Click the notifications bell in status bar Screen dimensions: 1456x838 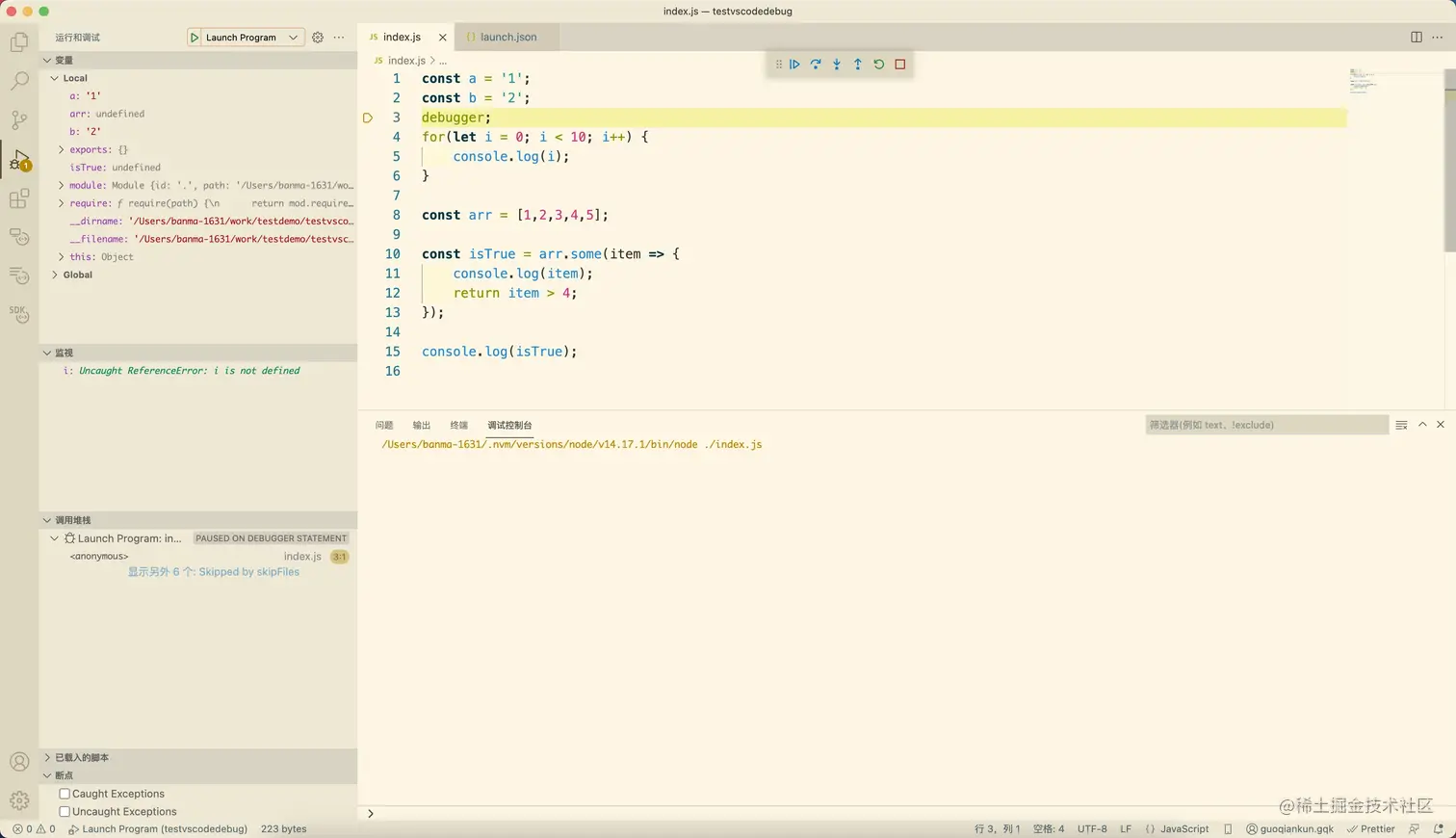[1439, 828]
